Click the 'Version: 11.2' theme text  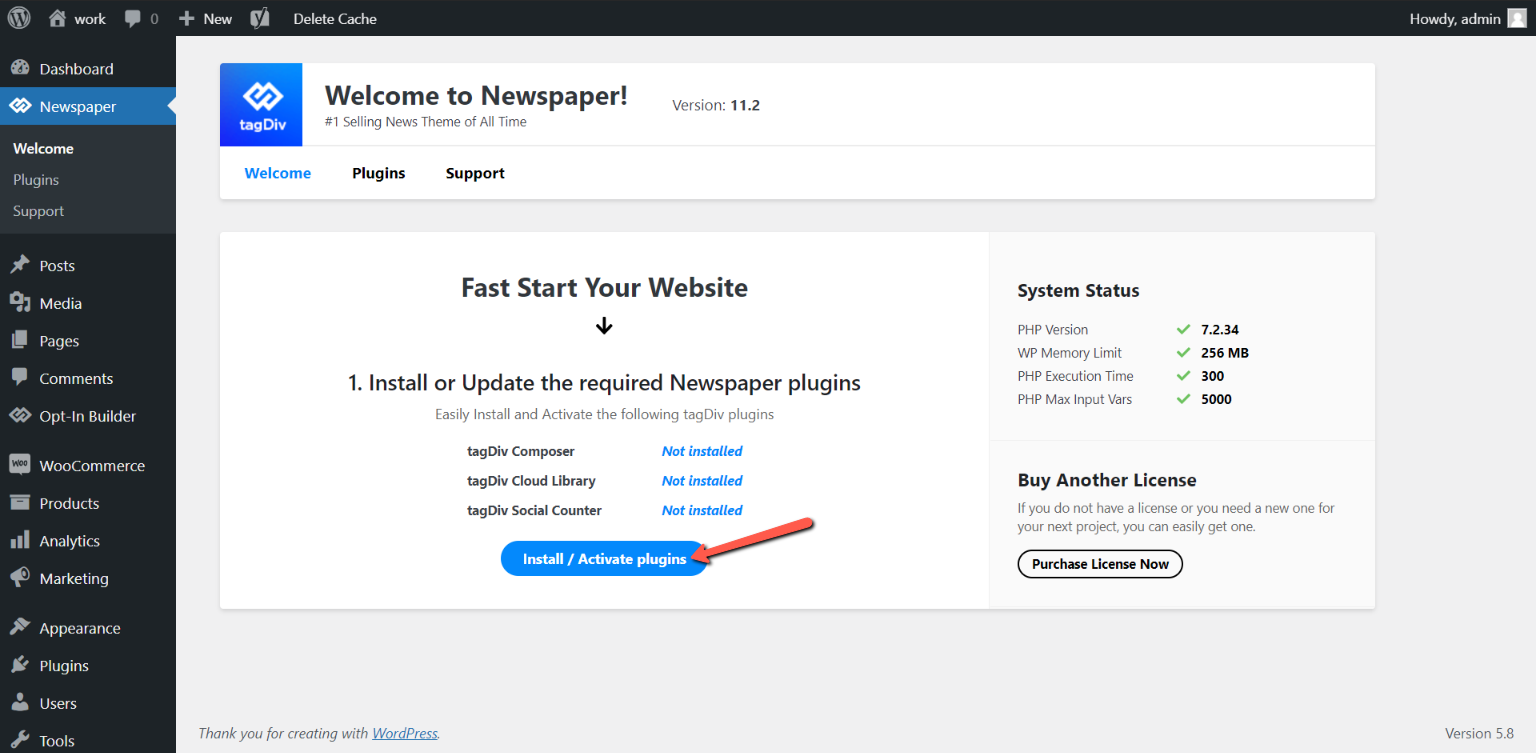[x=716, y=105]
